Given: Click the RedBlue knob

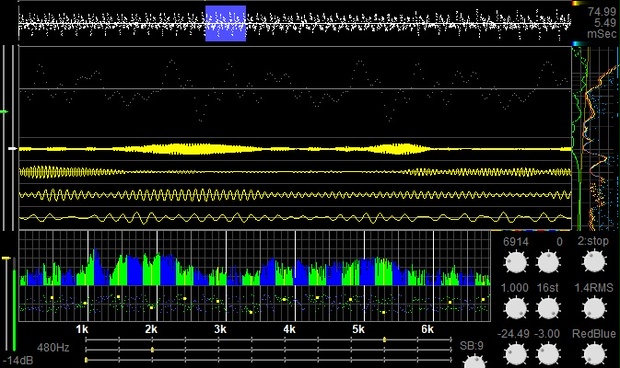Looking at the screenshot, I should [x=594, y=354].
